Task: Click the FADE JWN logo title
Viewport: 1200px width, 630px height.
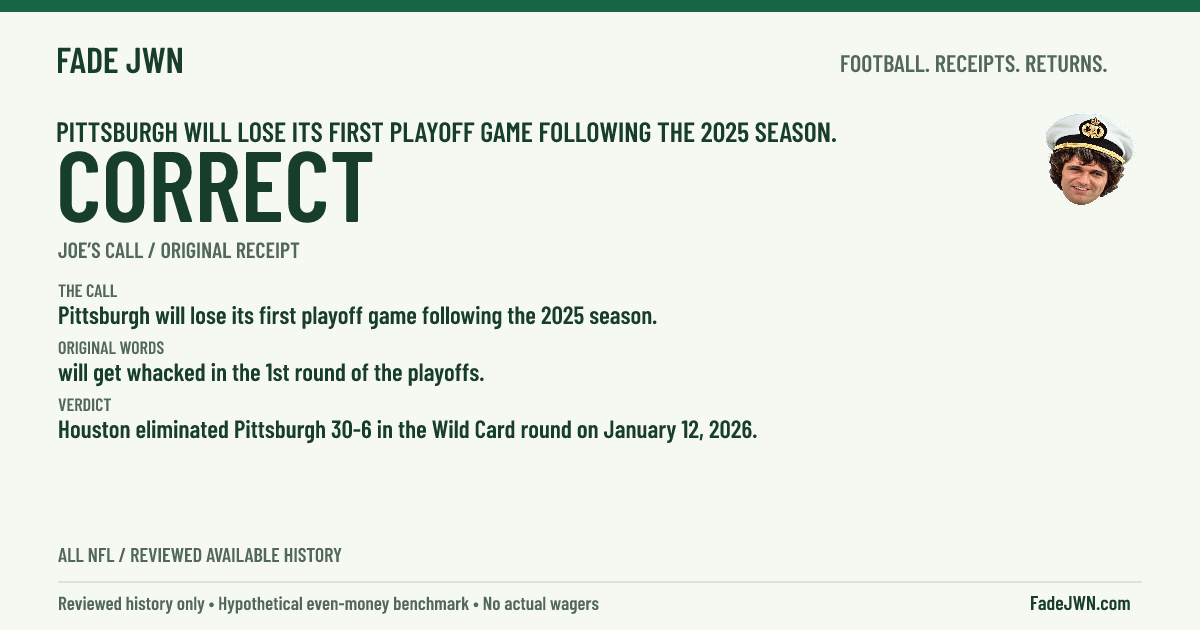Action: (x=120, y=61)
